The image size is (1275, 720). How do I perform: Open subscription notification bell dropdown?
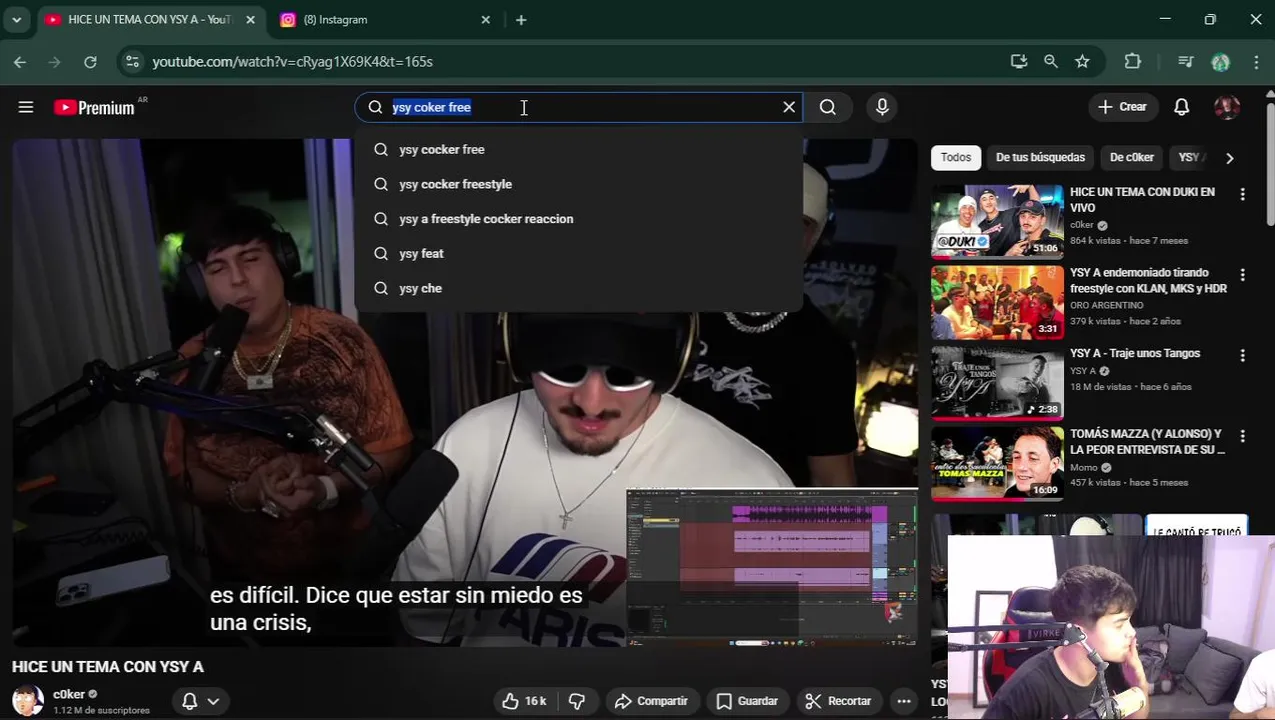click(200, 701)
